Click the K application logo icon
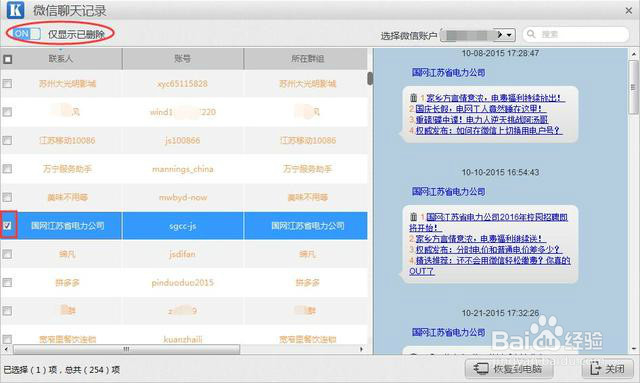The height and width of the screenshot is (383, 640). coord(16,10)
